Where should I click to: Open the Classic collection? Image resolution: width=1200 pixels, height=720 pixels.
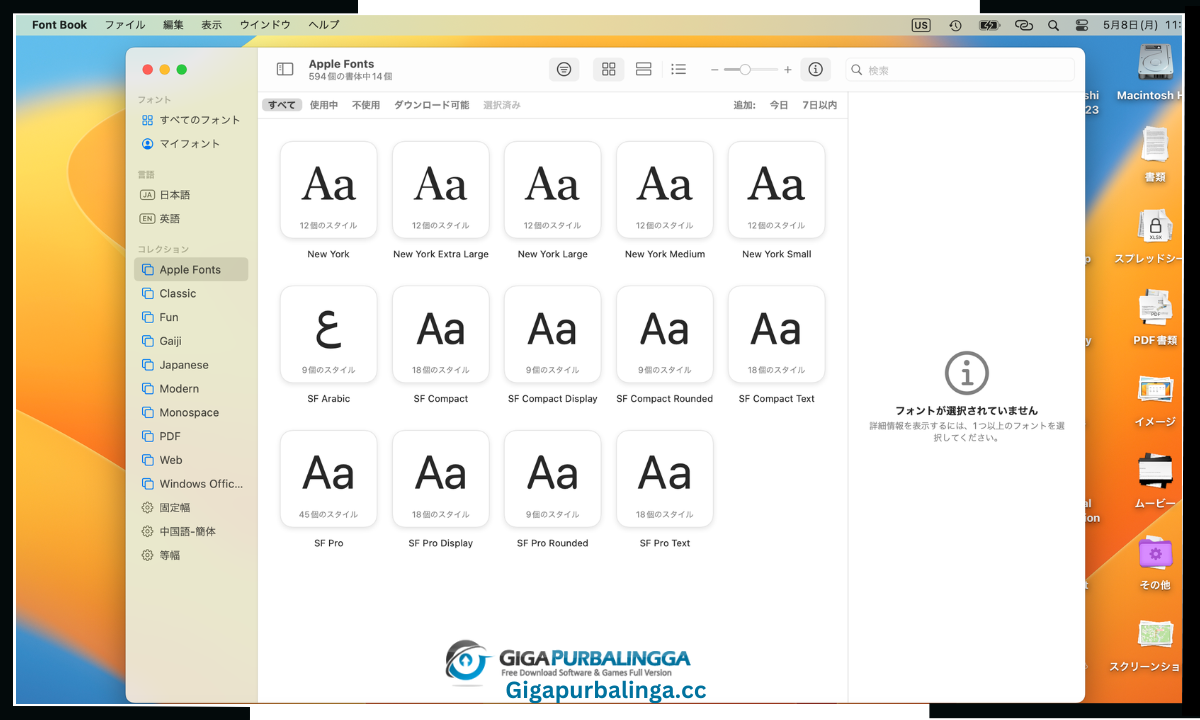click(x=191, y=294)
